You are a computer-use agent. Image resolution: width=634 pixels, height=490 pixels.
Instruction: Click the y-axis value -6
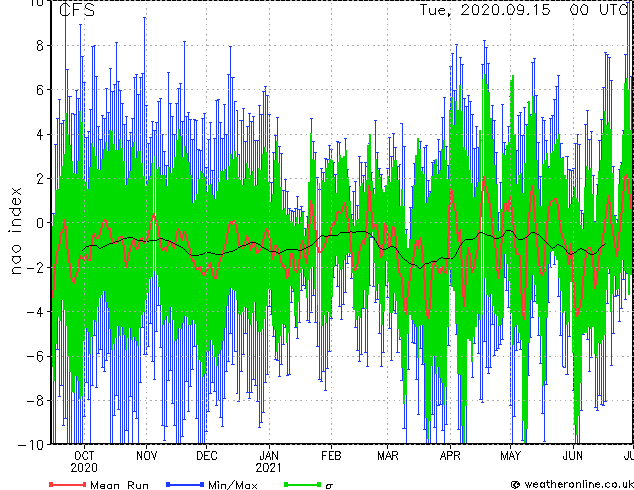[x=35, y=356]
